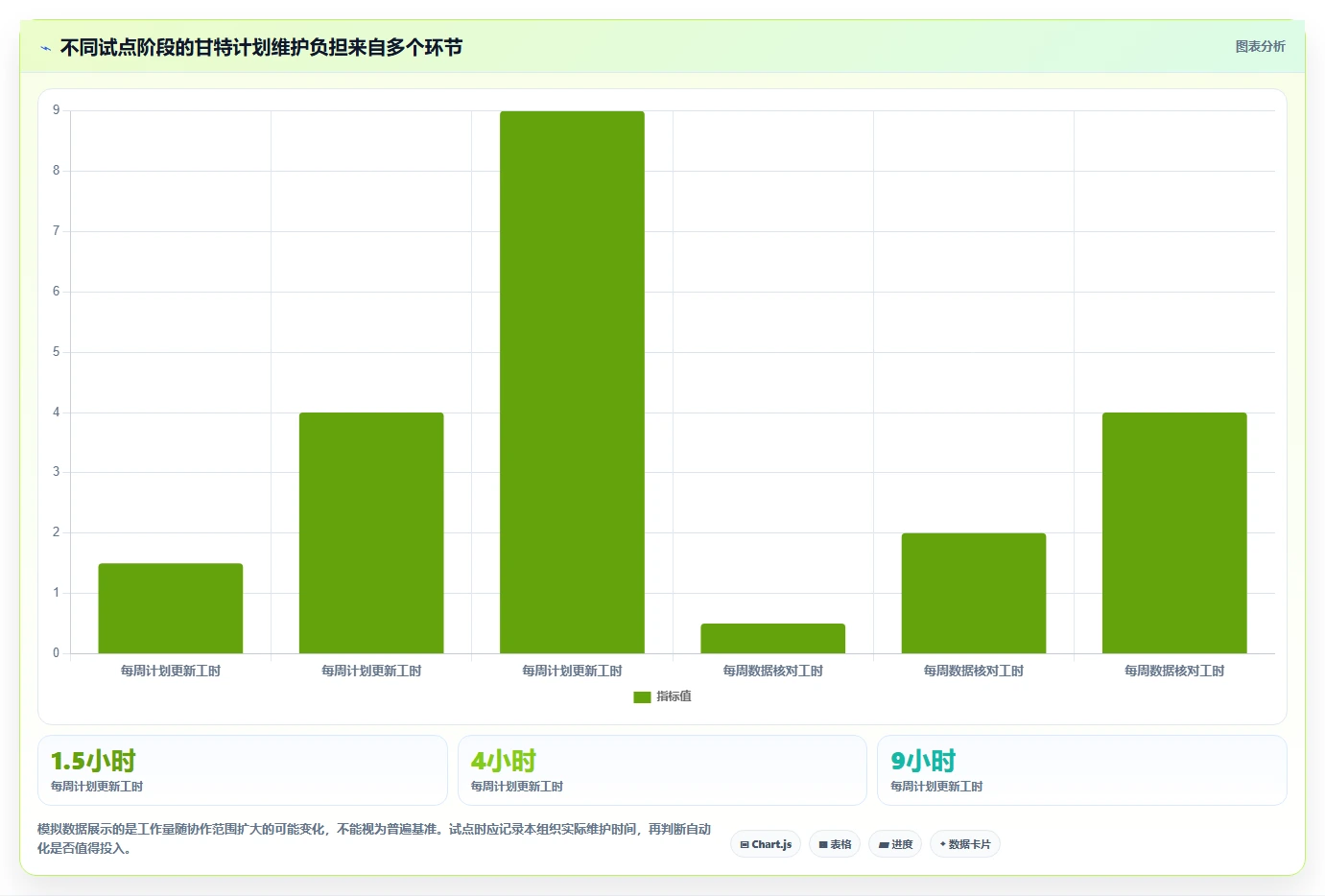Open the 1.5小时 stat card
1325x896 pixels.
click(243, 770)
